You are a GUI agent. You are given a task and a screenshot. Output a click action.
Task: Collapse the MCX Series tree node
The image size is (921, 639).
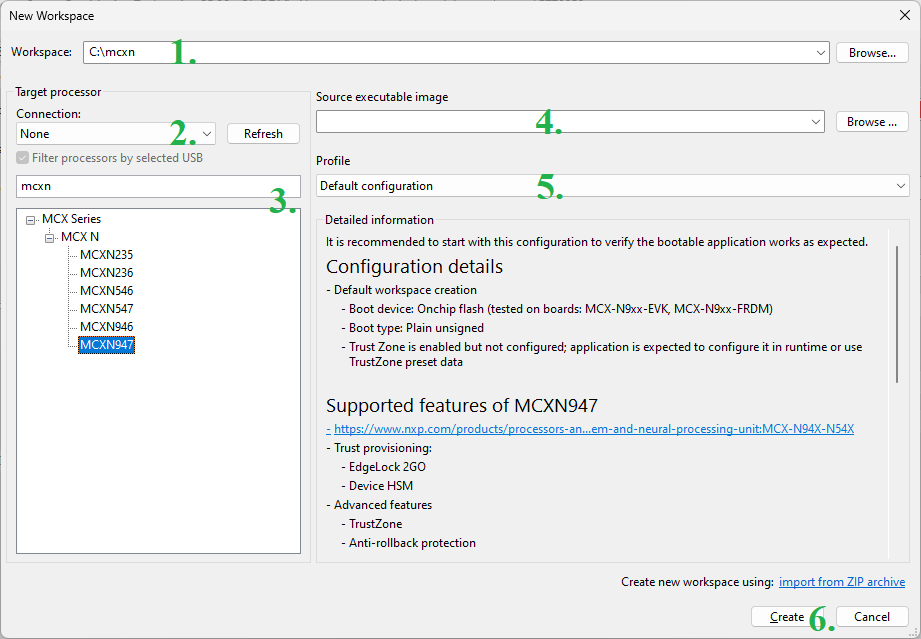click(32, 219)
